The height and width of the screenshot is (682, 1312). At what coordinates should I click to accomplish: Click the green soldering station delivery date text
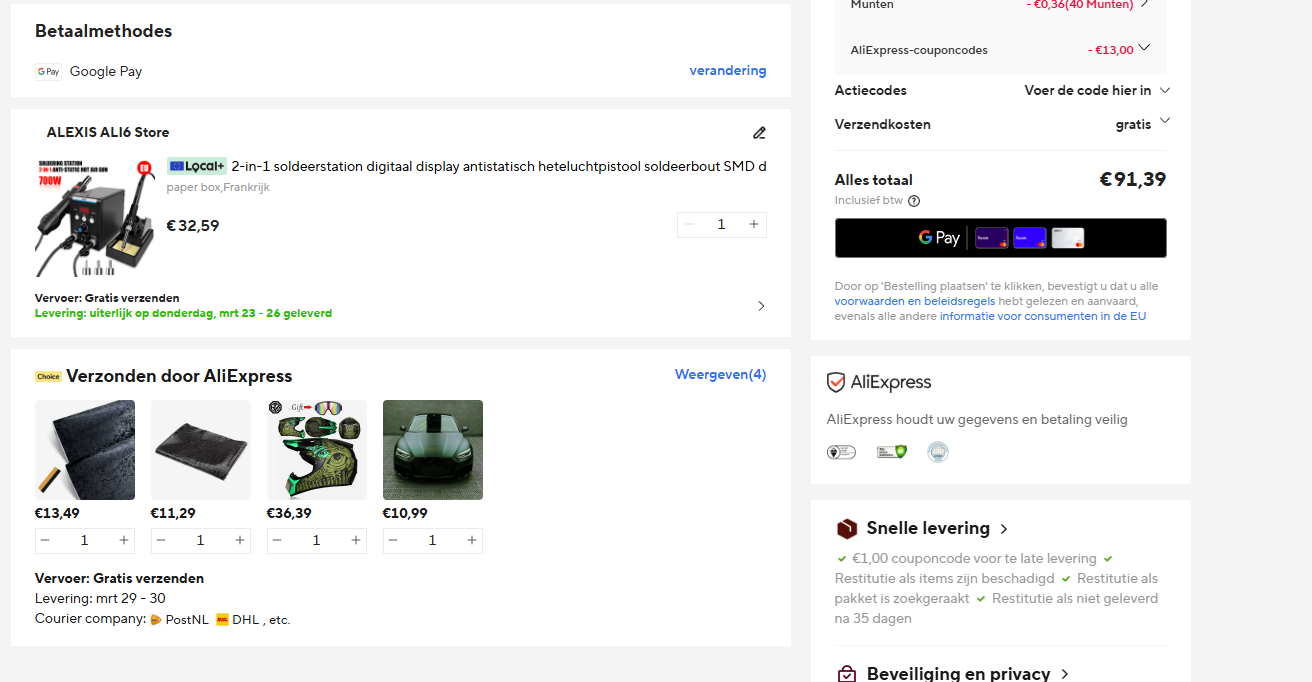point(183,313)
